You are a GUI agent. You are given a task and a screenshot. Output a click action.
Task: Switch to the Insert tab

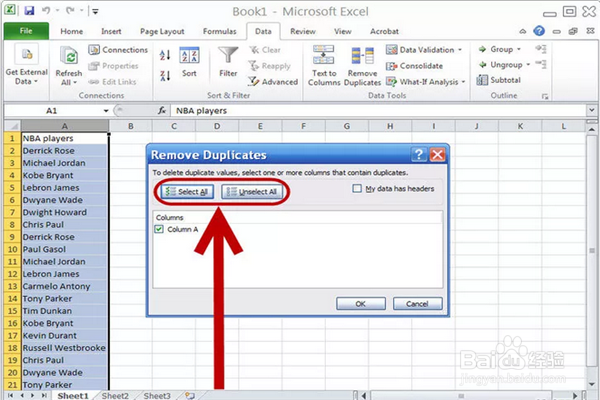(111, 31)
